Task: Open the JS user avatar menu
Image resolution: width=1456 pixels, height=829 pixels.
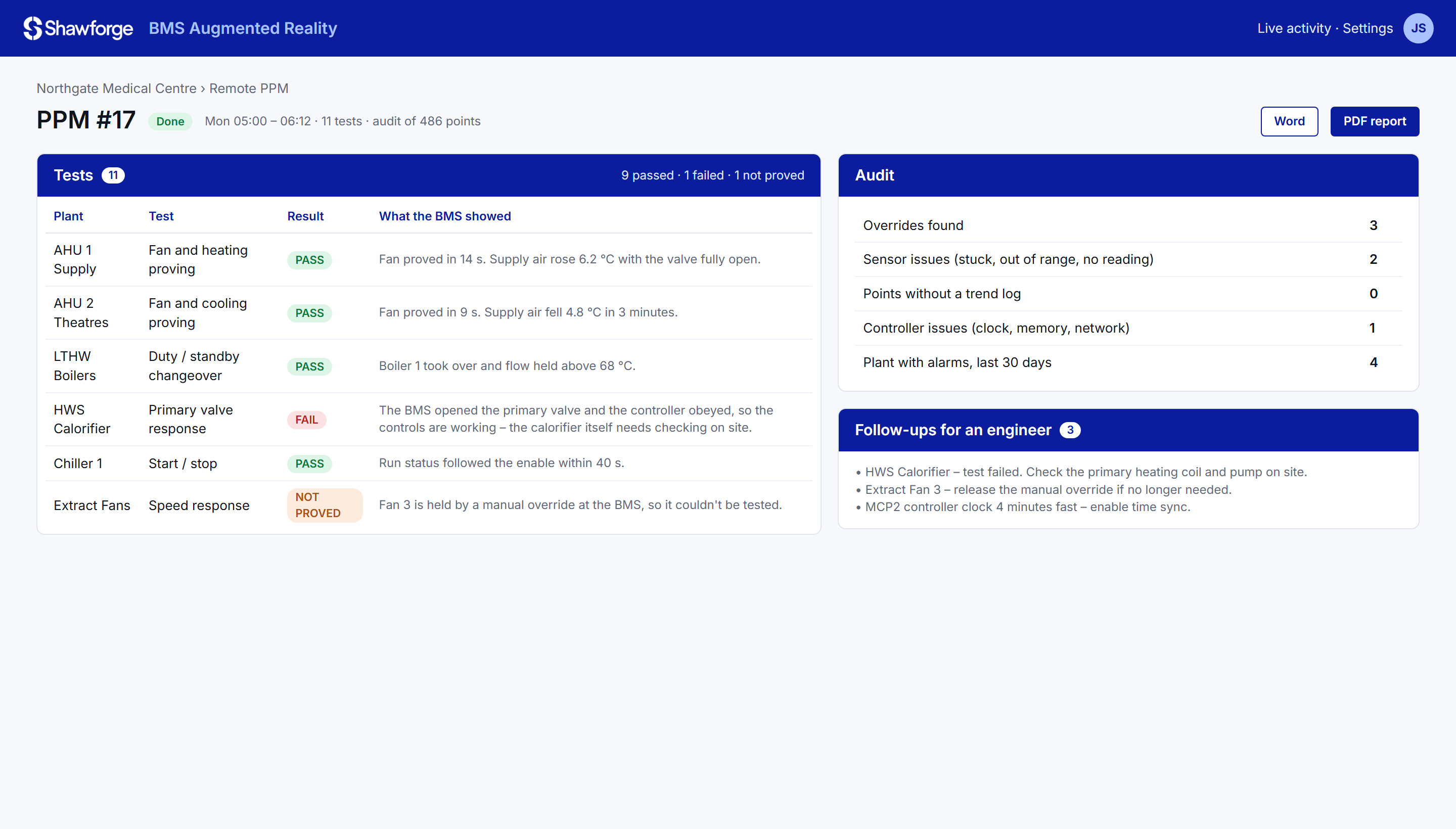Action: click(1418, 28)
